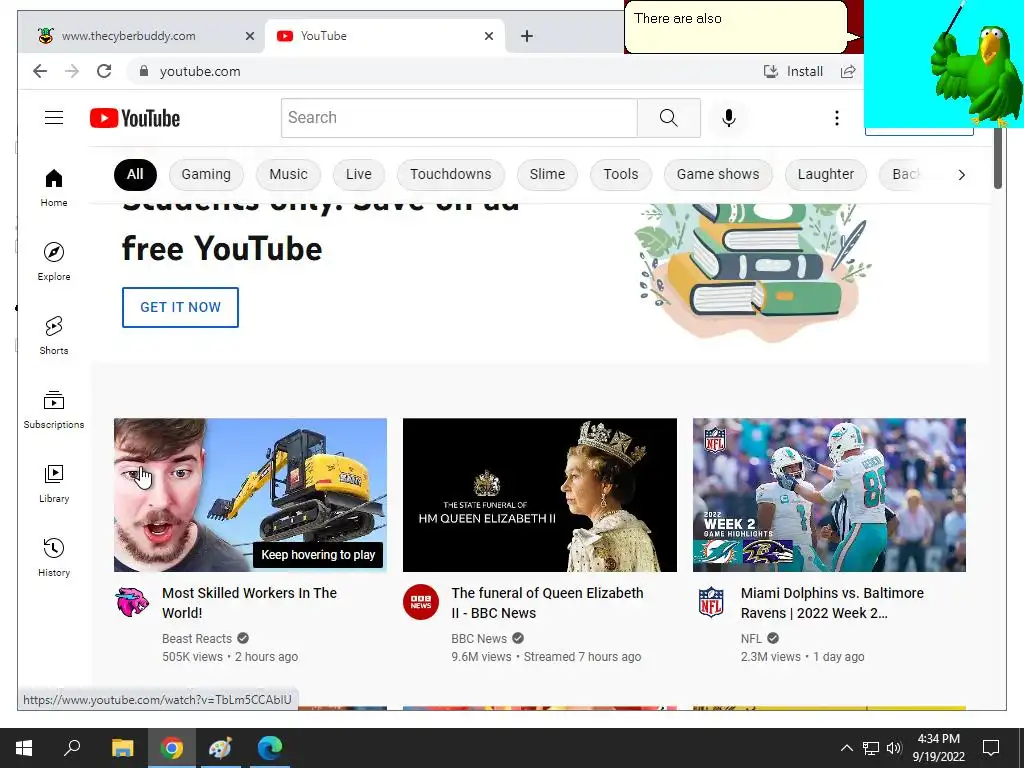Select the Live filter chip
Image resolution: width=1024 pixels, height=768 pixels.
(x=359, y=174)
